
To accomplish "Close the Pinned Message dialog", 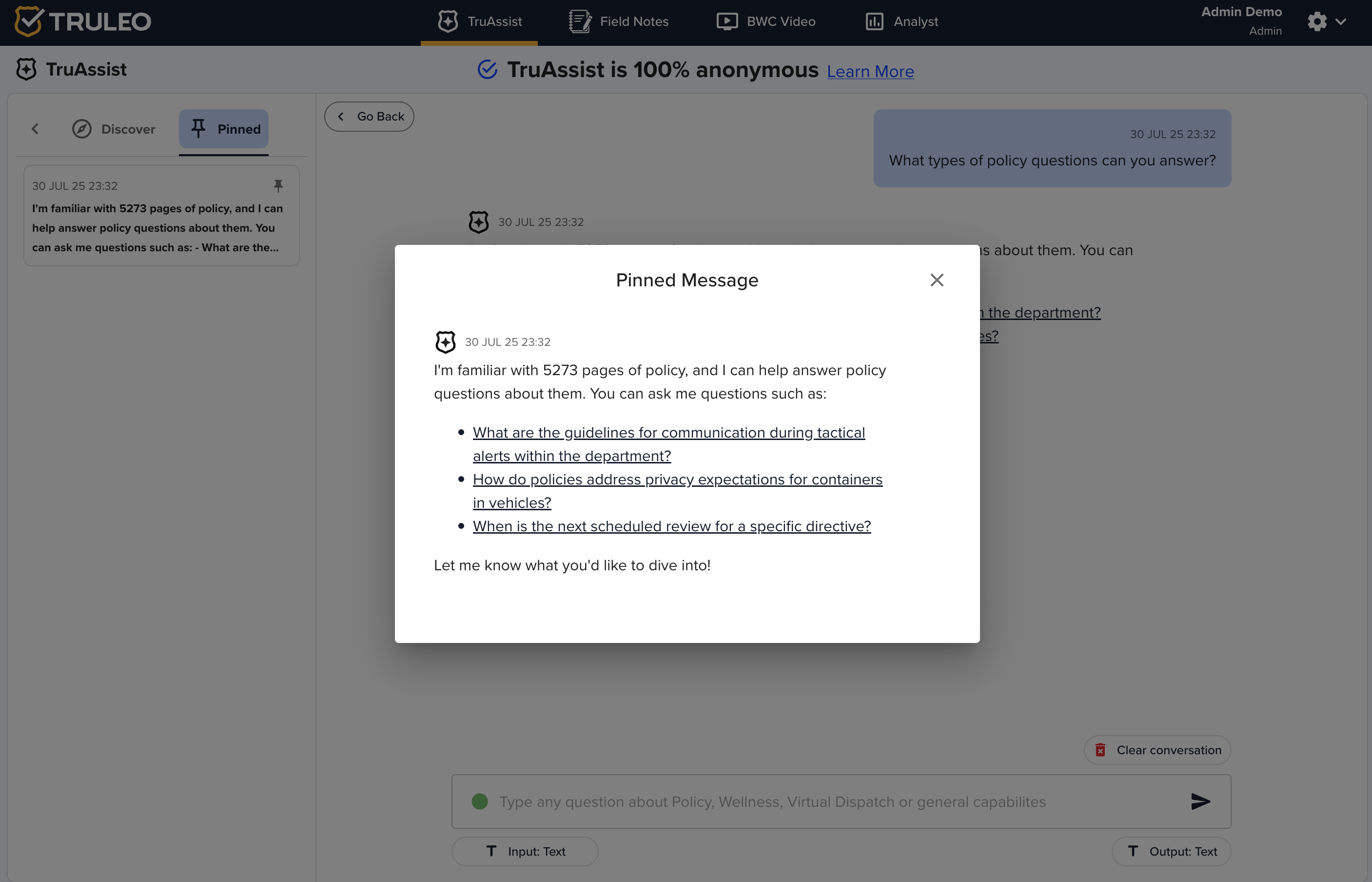I will (937, 280).
